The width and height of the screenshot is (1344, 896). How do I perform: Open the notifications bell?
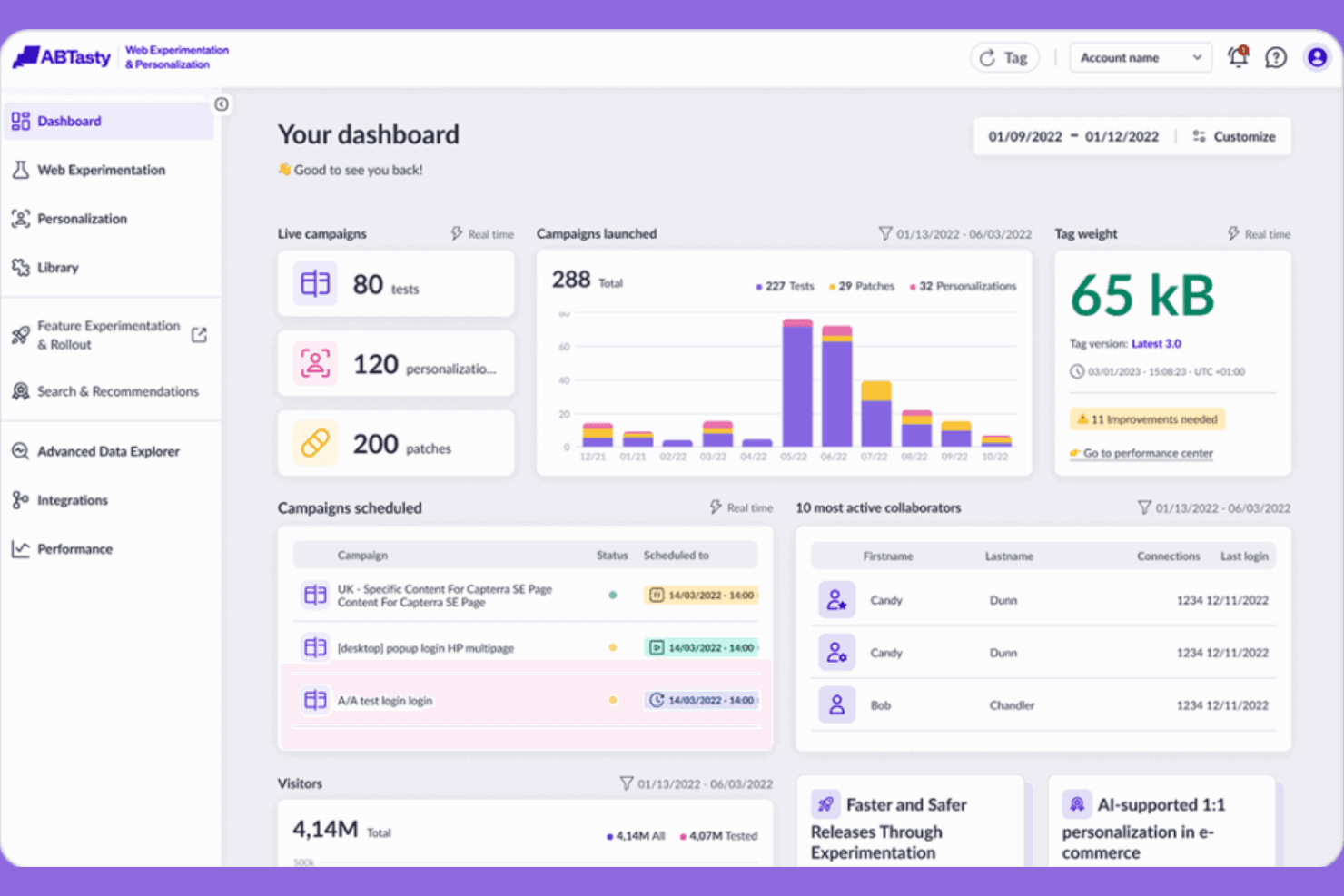(1238, 57)
